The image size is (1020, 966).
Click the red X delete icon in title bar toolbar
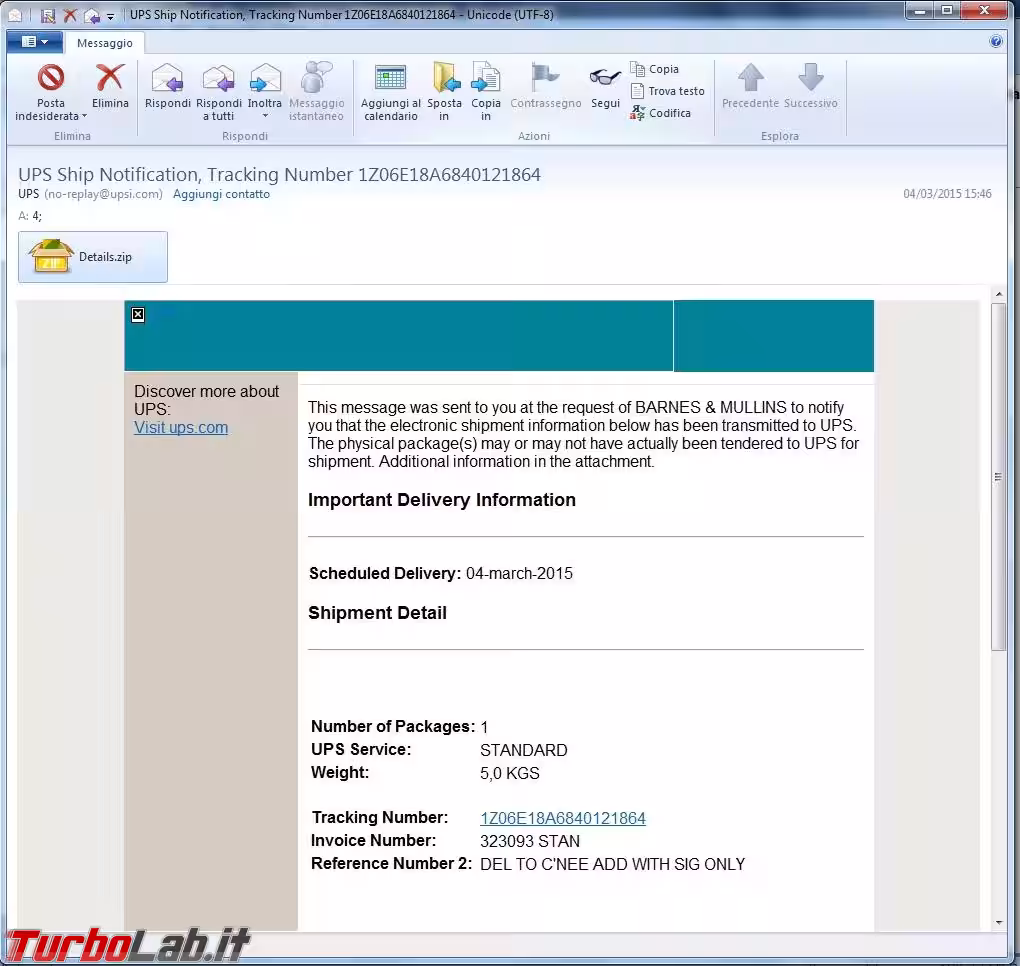[70, 15]
